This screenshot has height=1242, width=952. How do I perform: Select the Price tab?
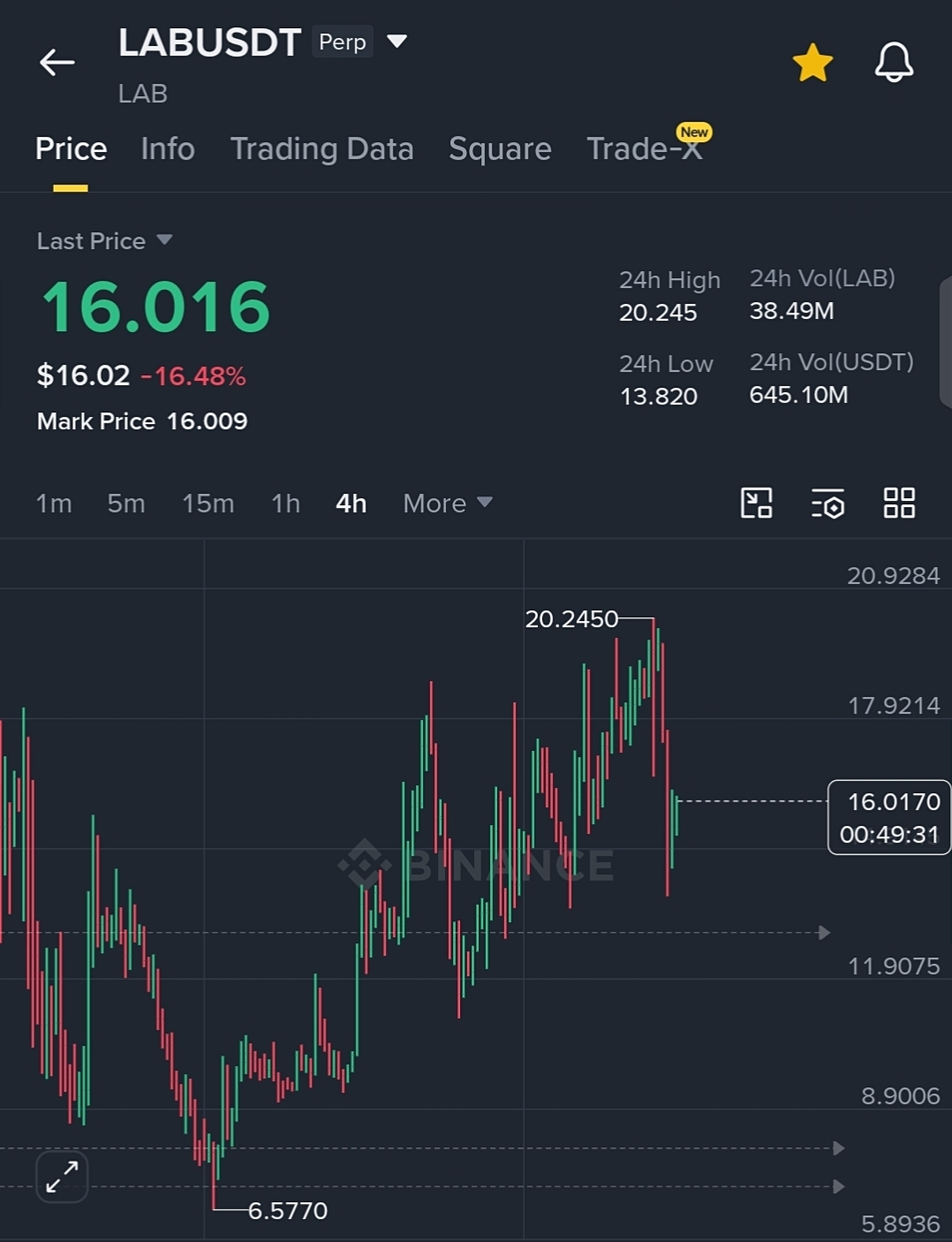point(71,149)
